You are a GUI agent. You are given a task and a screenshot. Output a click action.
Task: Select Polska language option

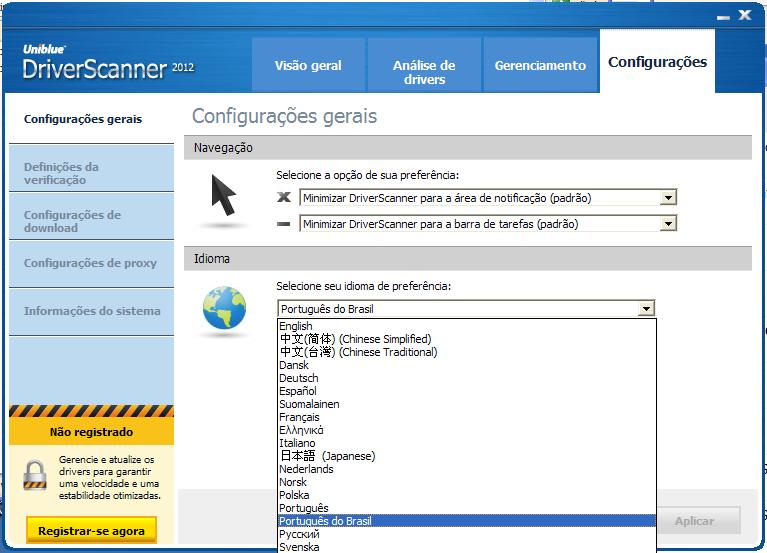(467, 495)
